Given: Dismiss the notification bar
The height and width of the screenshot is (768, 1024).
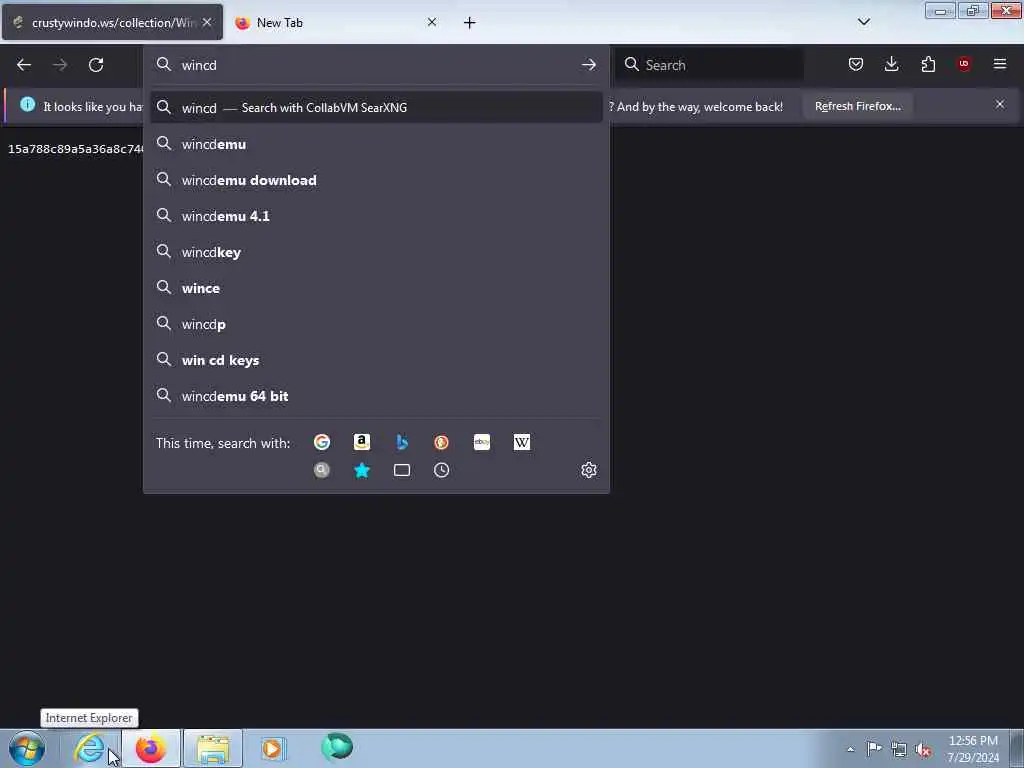Looking at the screenshot, I should (1000, 104).
